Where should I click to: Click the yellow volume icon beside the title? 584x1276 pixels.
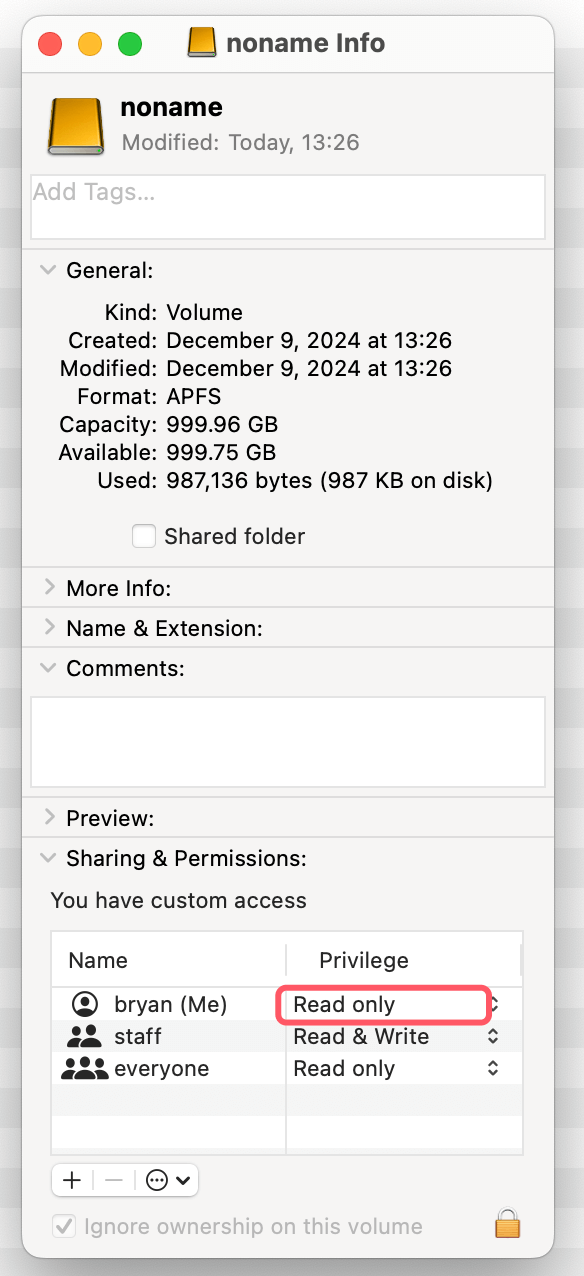pos(203,42)
